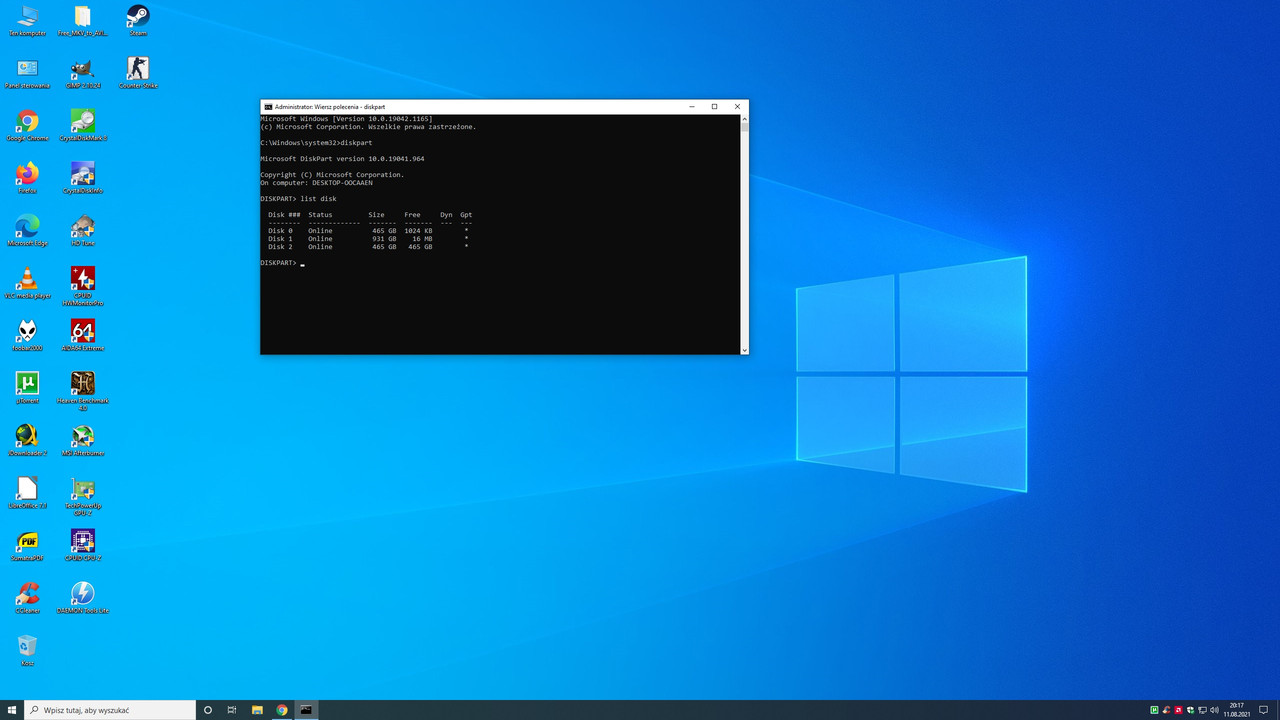Image resolution: width=1280 pixels, height=720 pixels.
Task: Select the GIMP 2.10.24 shortcut
Action: (x=83, y=73)
